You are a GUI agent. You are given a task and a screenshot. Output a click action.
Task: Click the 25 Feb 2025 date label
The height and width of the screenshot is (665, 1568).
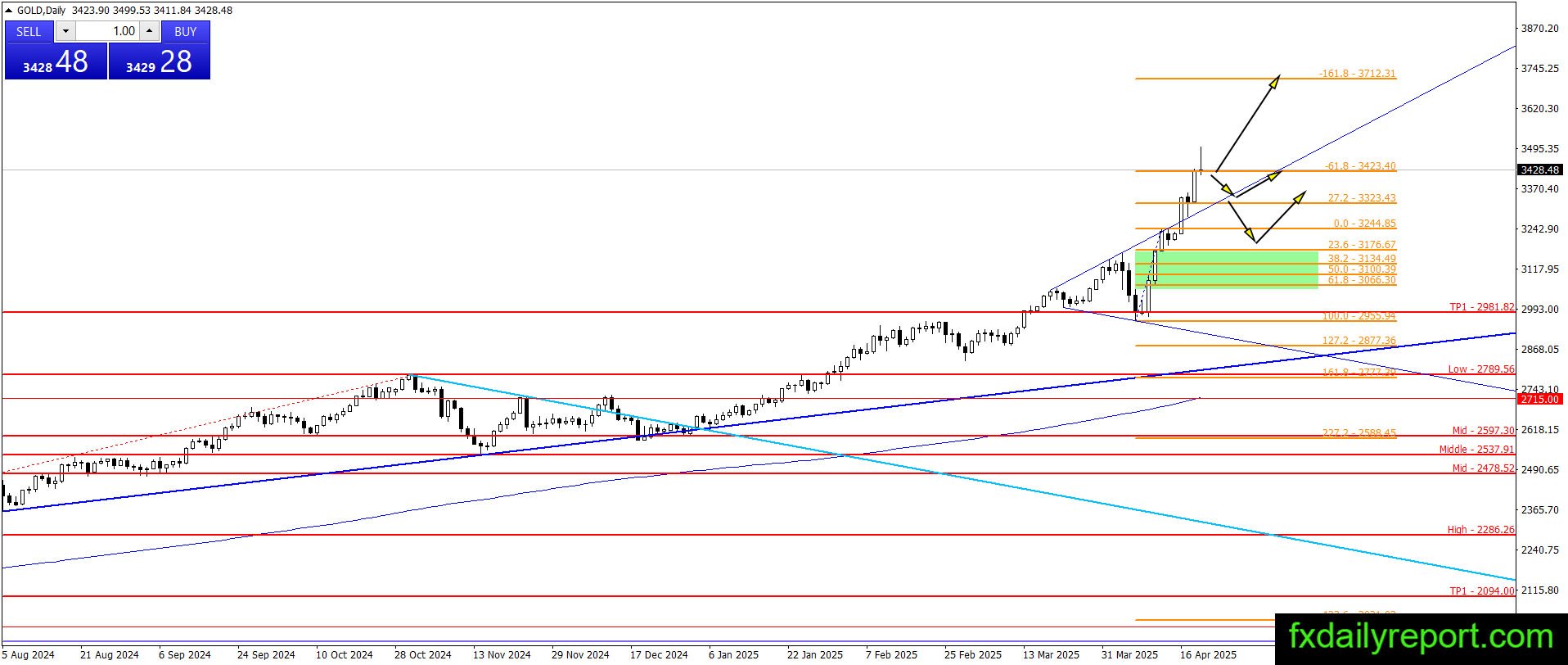pyautogui.click(x=973, y=655)
